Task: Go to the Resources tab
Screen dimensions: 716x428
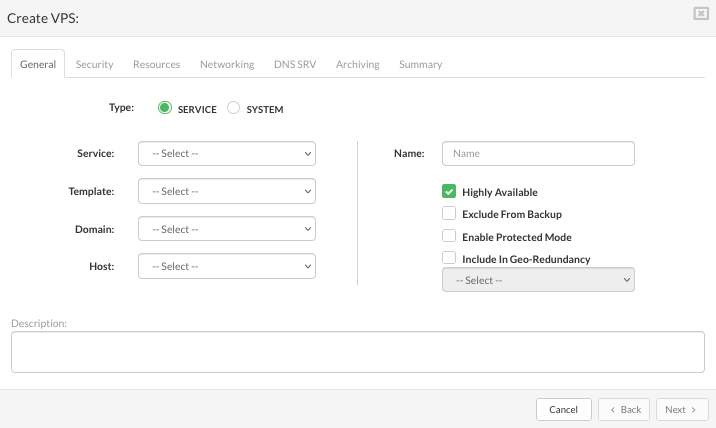Action: 156,64
